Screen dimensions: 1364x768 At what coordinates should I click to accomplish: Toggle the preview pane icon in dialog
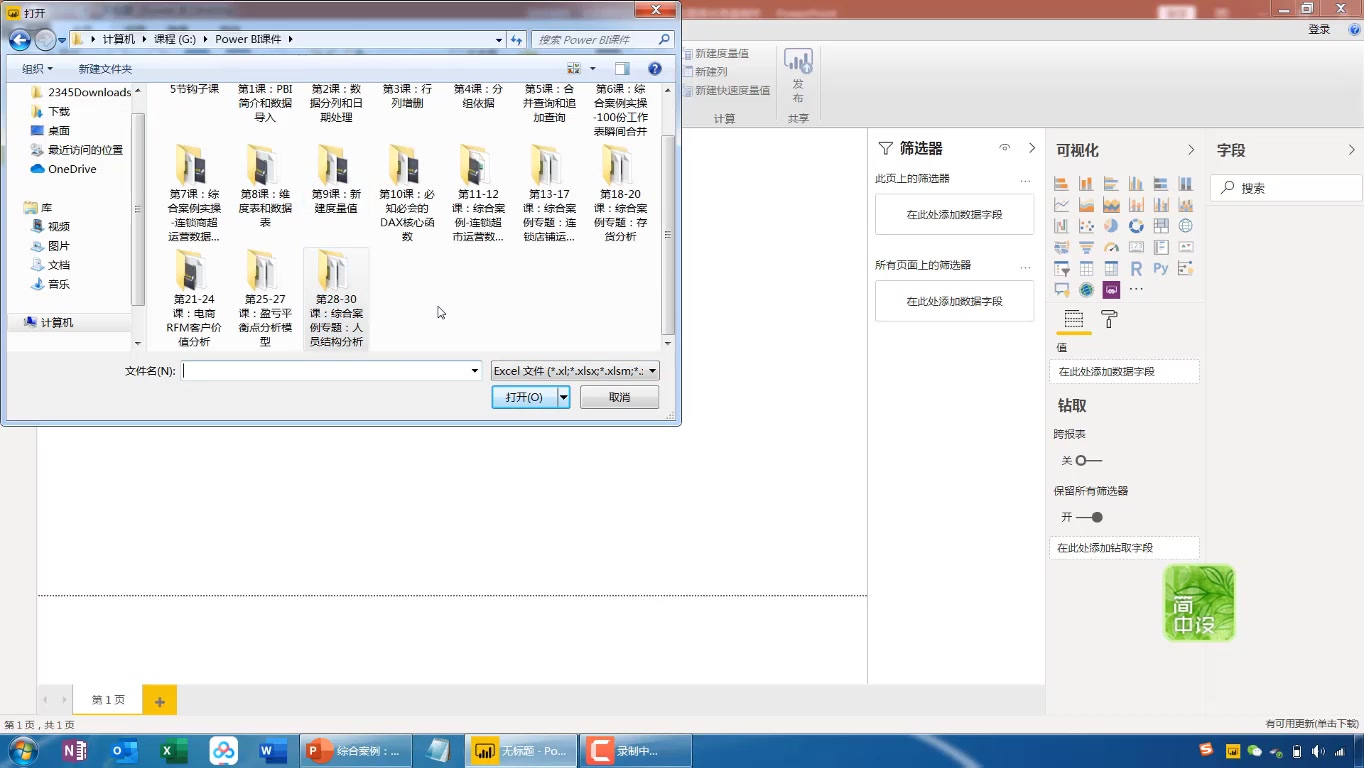[x=622, y=69]
